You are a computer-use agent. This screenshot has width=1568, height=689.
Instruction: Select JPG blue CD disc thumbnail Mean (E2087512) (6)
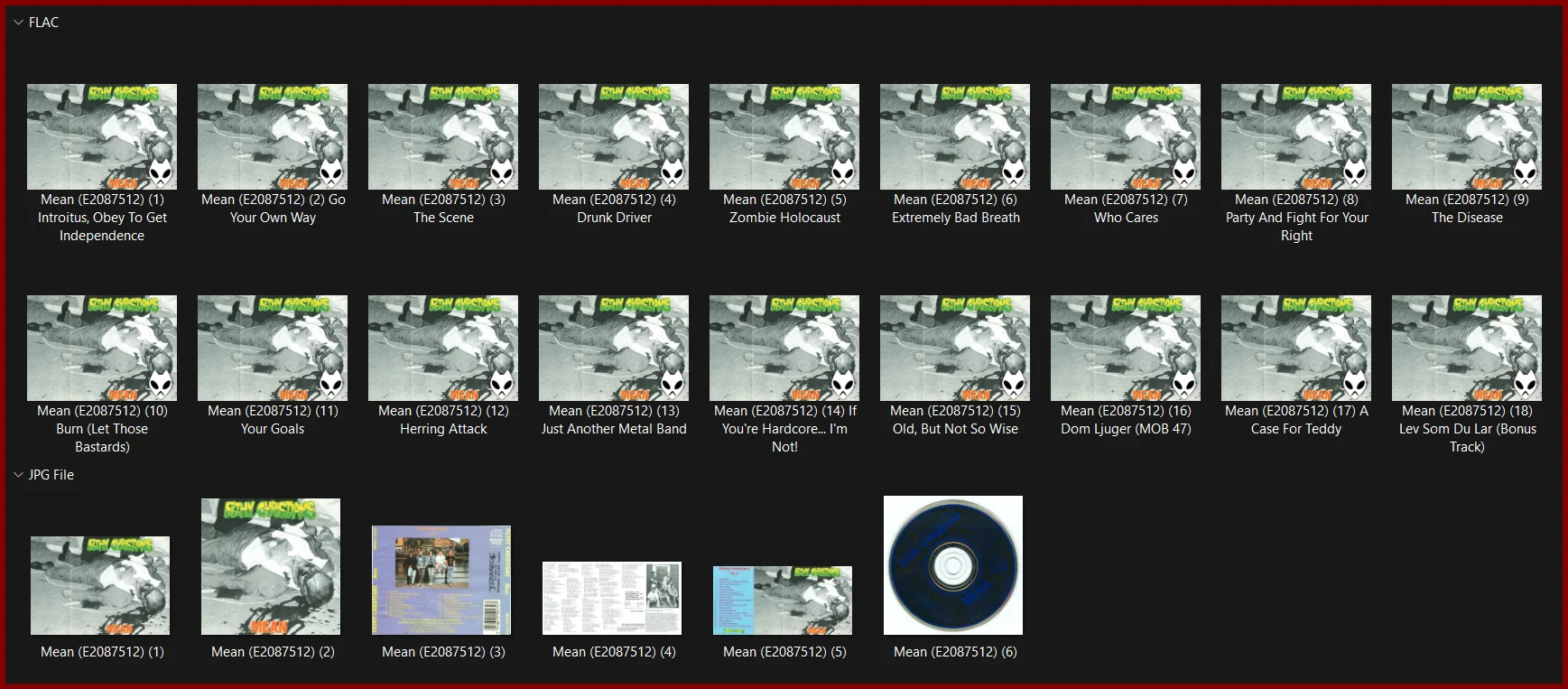coord(953,565)
